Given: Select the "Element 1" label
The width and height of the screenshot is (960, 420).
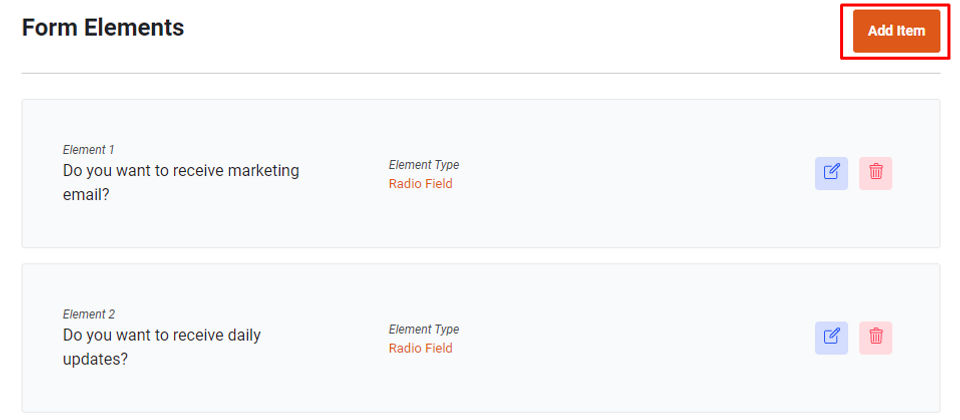Looking at the screenshot, I should coord(89,150).
